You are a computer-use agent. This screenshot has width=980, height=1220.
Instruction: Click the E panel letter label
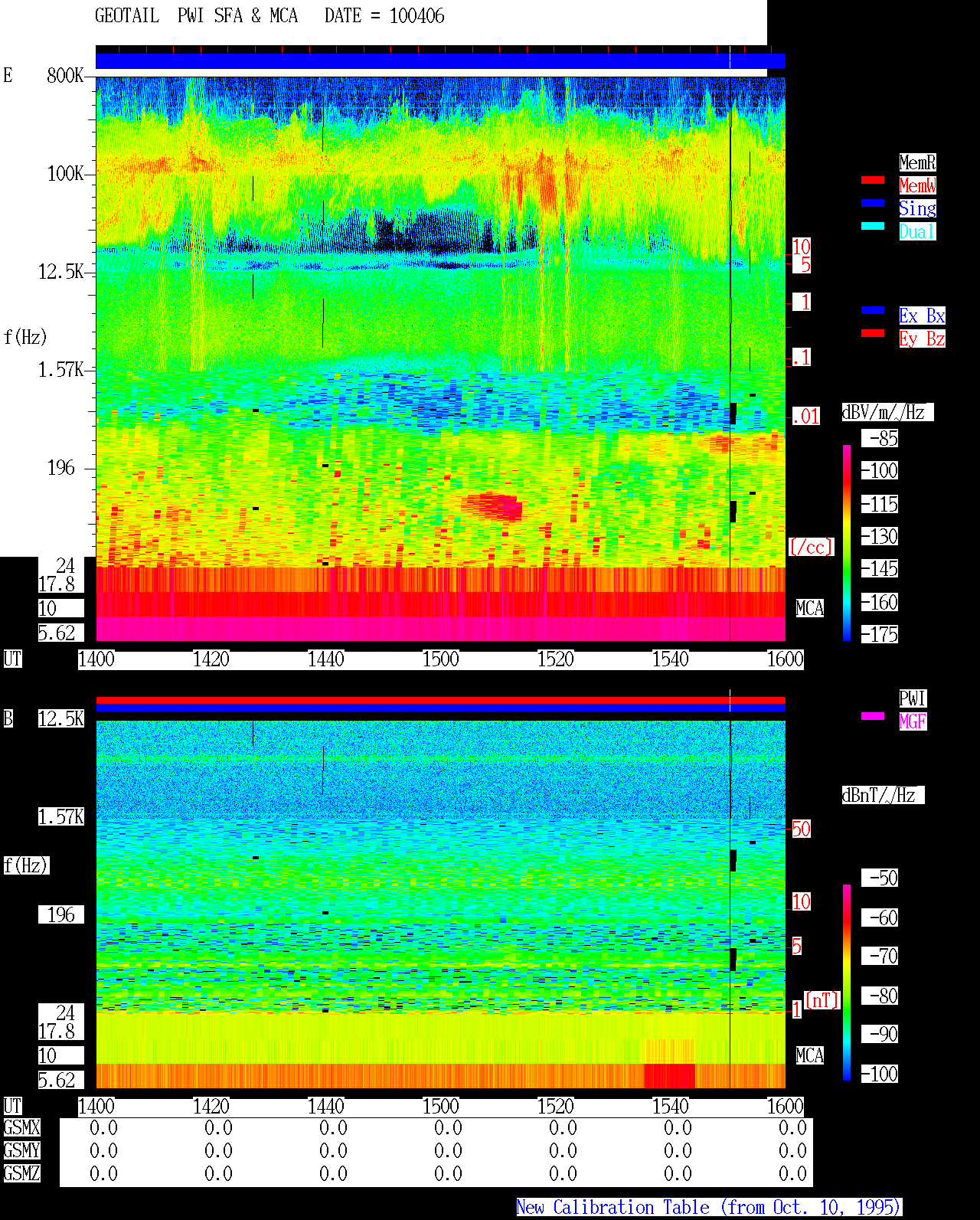click(8, 75)
